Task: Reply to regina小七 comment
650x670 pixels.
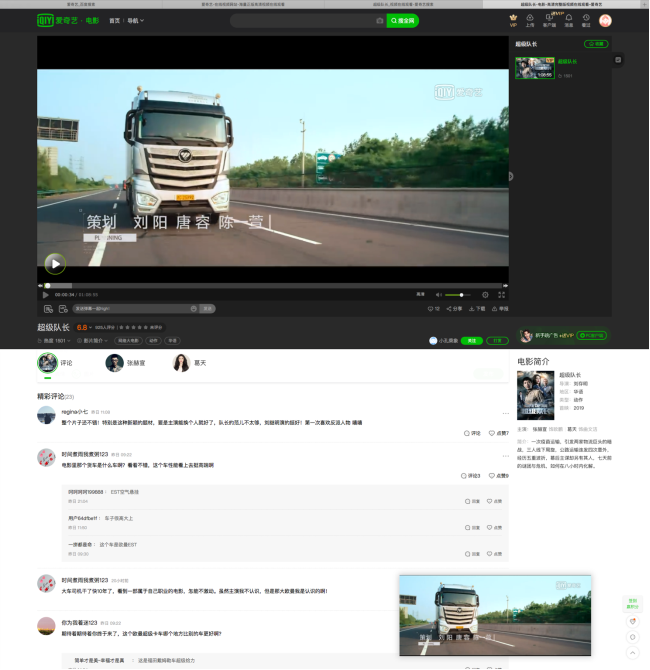Action: 472,433
